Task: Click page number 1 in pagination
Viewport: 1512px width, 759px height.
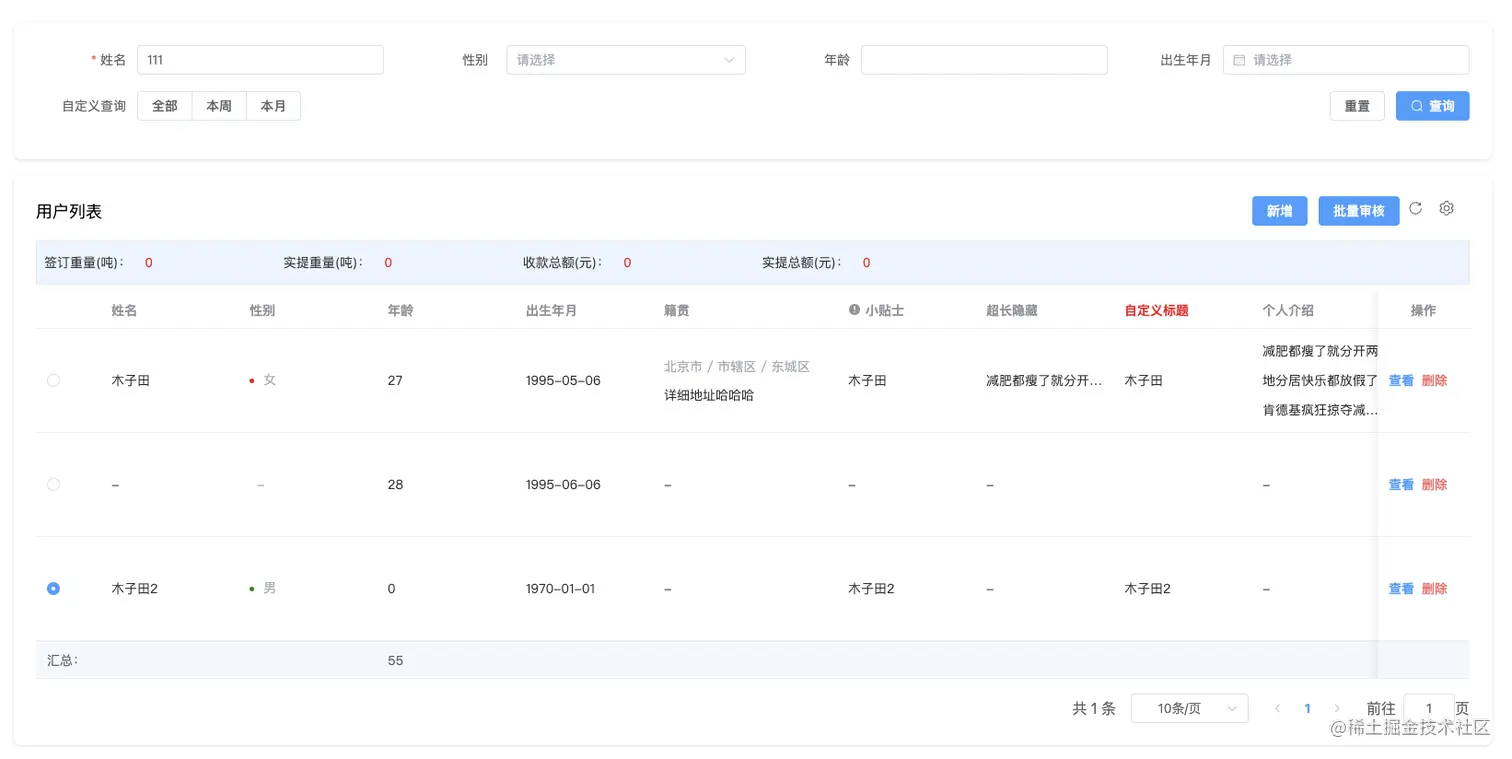Action: coord(1307,708)
